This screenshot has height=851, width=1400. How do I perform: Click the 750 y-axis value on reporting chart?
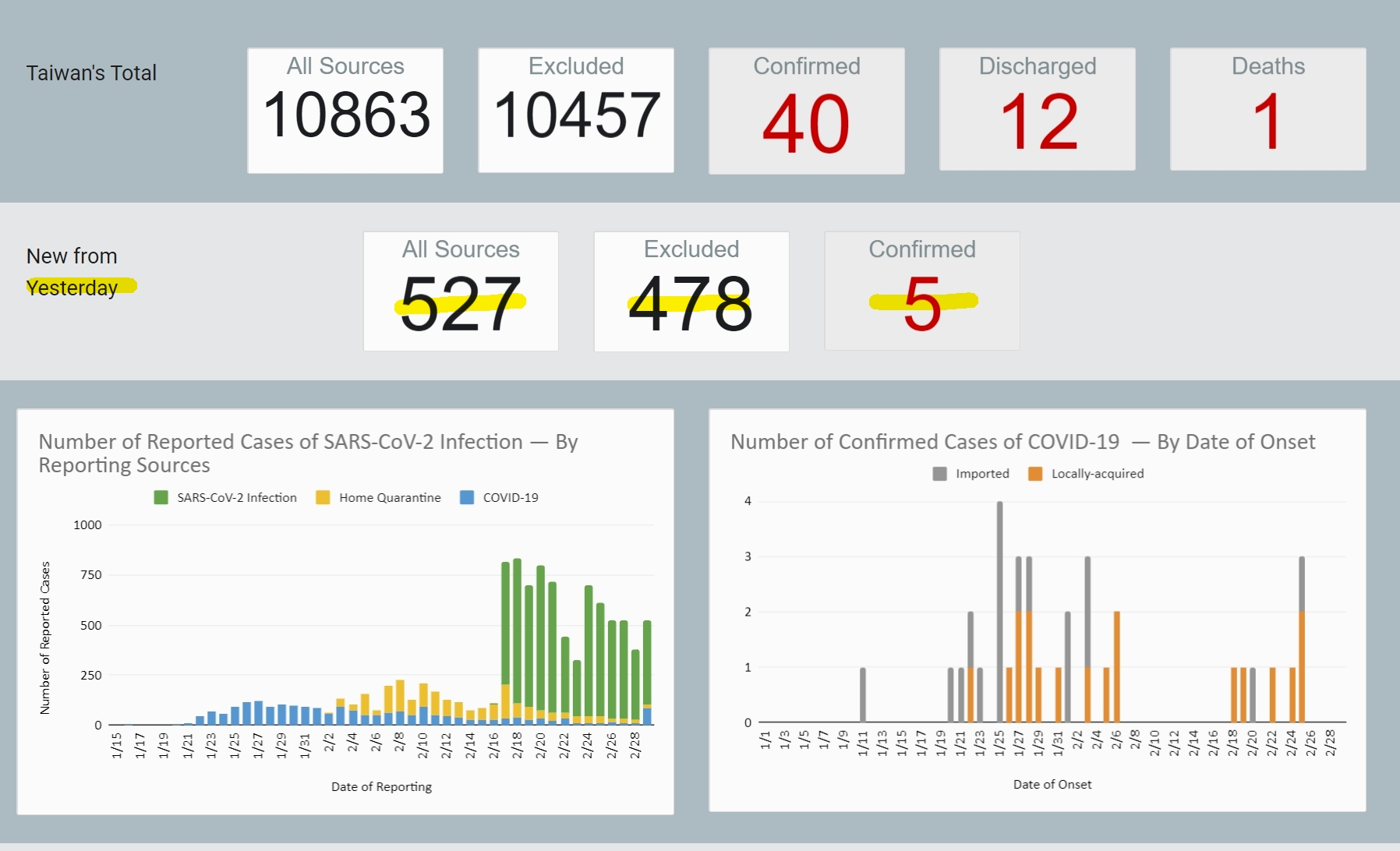[90, 575]
